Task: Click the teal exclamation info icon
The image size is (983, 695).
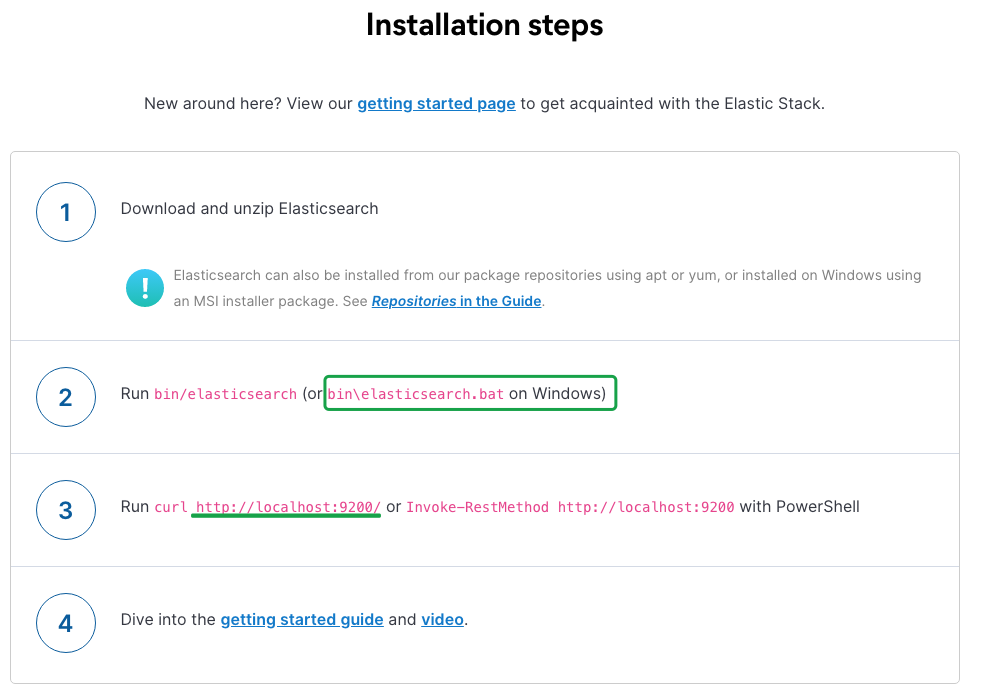Action: click(145, 288)
